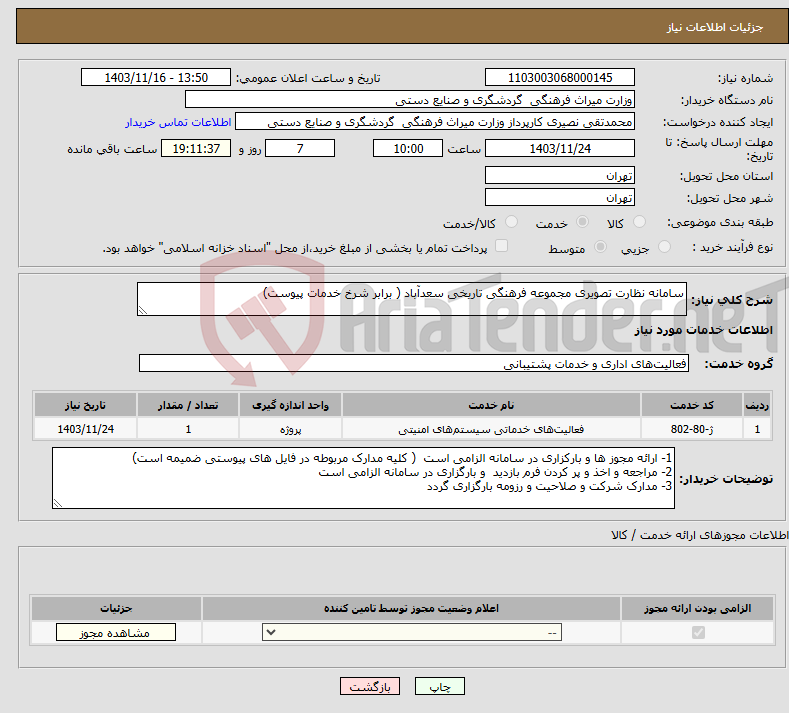Click the کد خدمت column header
Image resolution: width=789 pixels, height=713 pixels.
[x=692, y=405]
